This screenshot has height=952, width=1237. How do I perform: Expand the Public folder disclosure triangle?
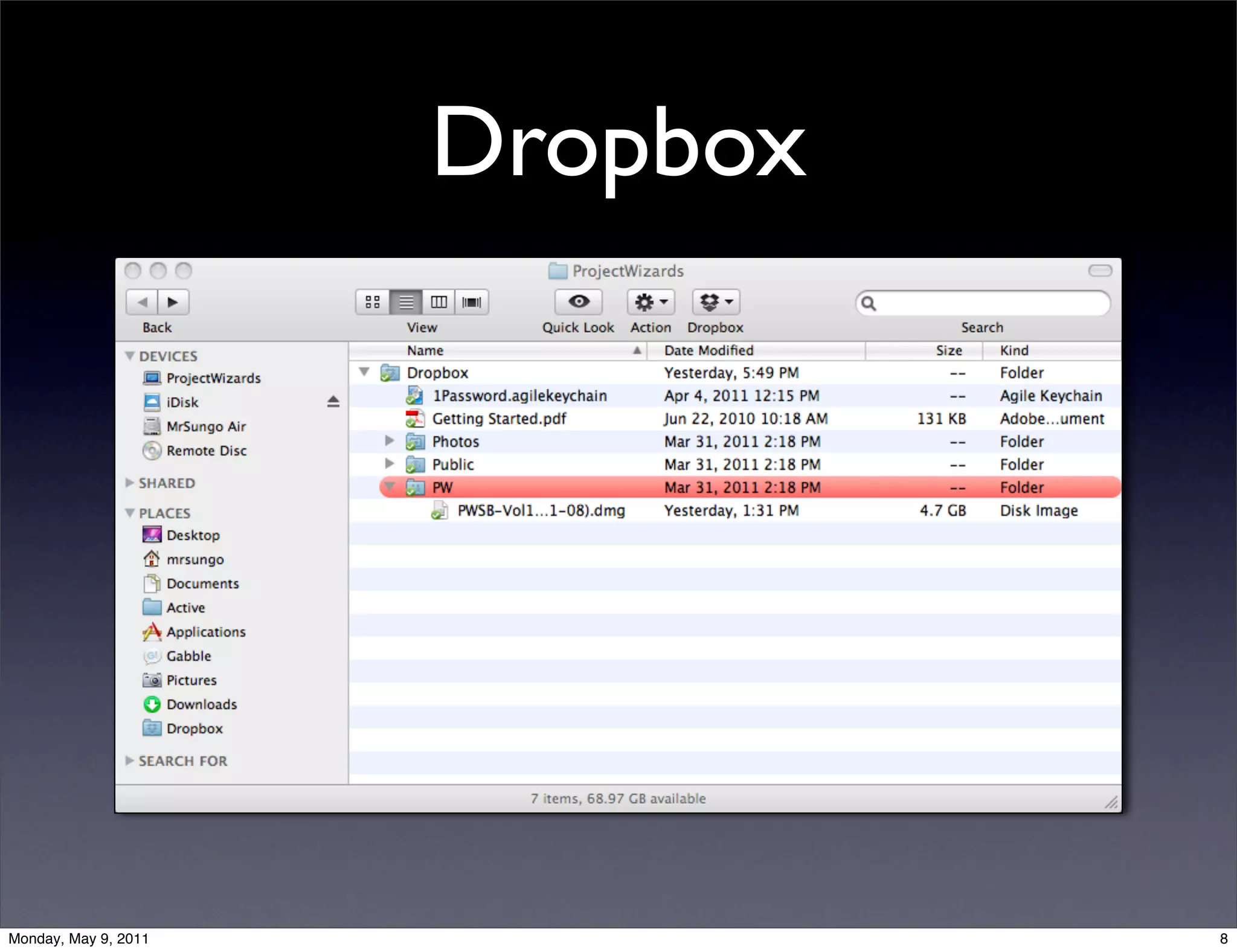click(x=390, y=463)
